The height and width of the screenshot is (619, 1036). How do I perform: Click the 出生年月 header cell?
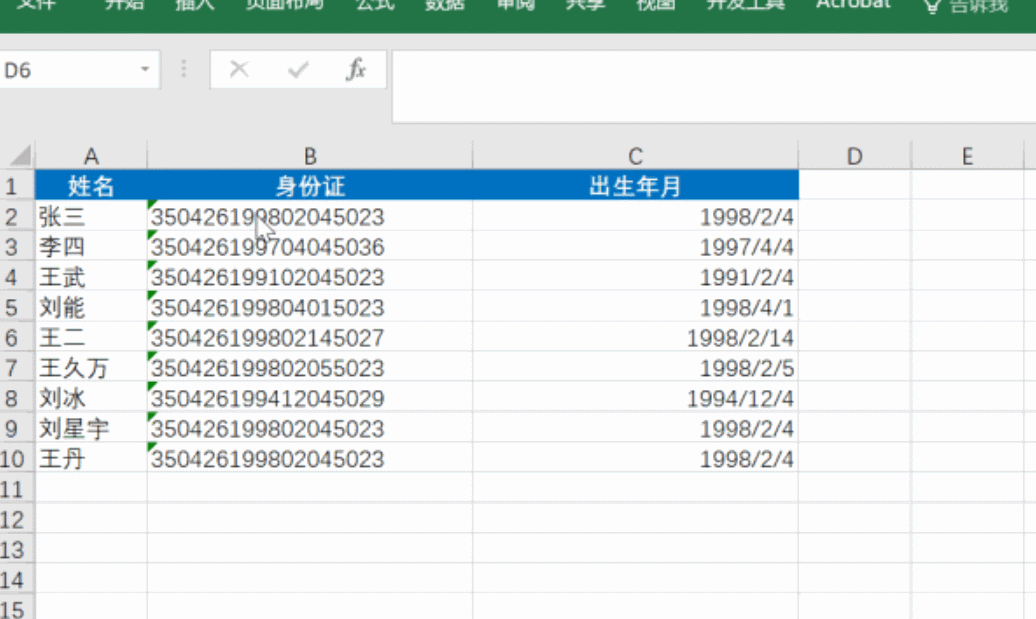[x=635, y=186]
